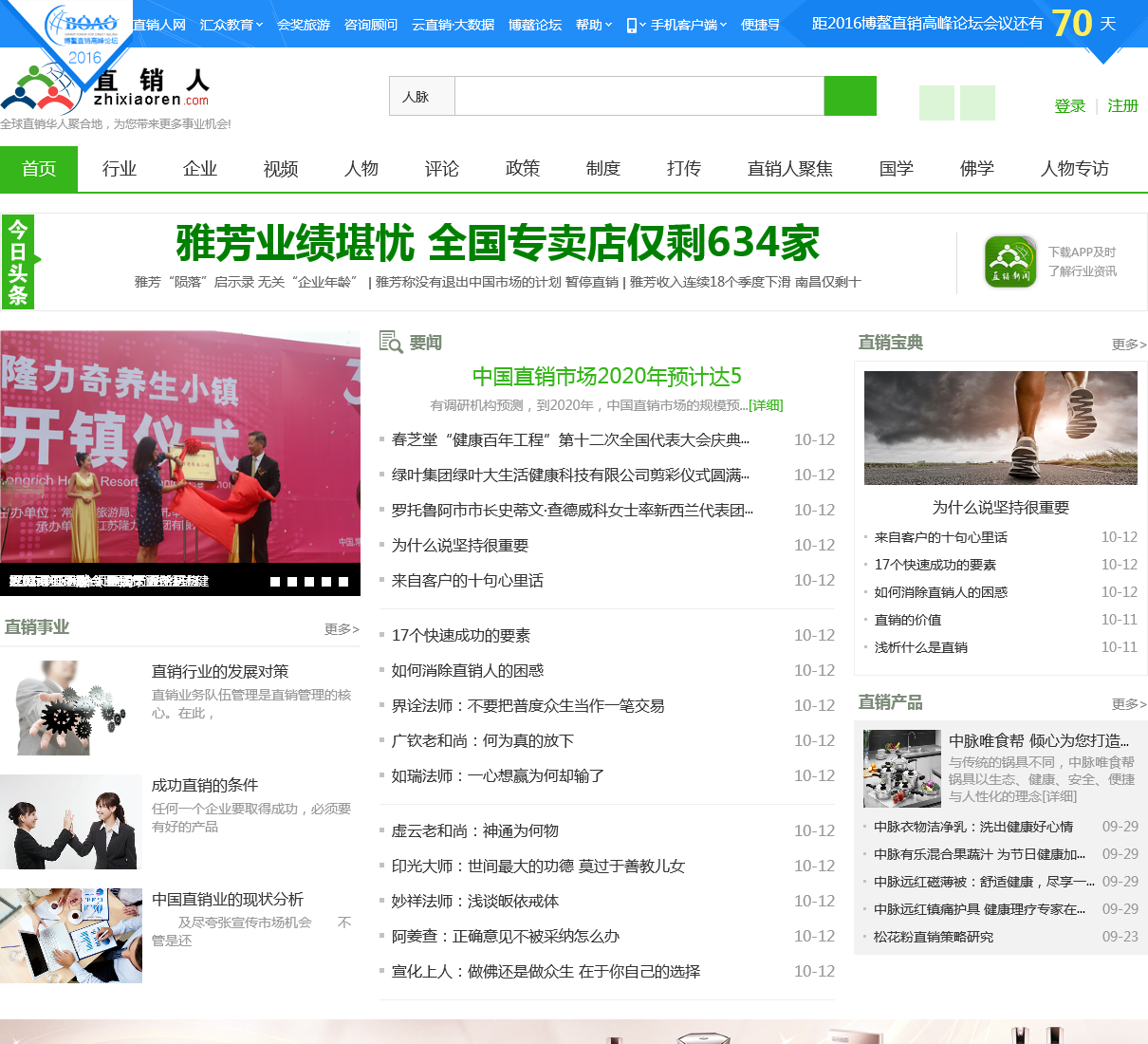Select the first carousel slide dot

(x=275, y=582)
